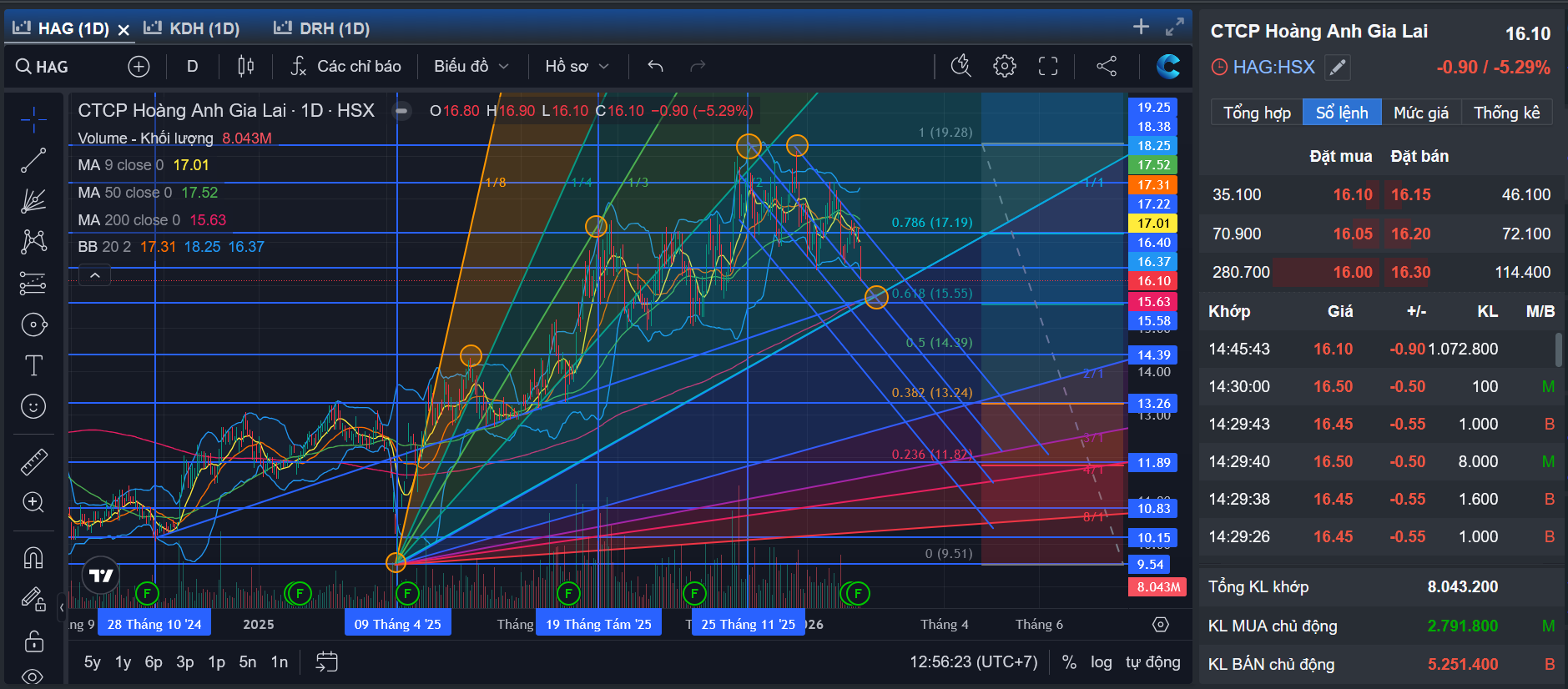Toggle percent scale mode

(1069, 662)
